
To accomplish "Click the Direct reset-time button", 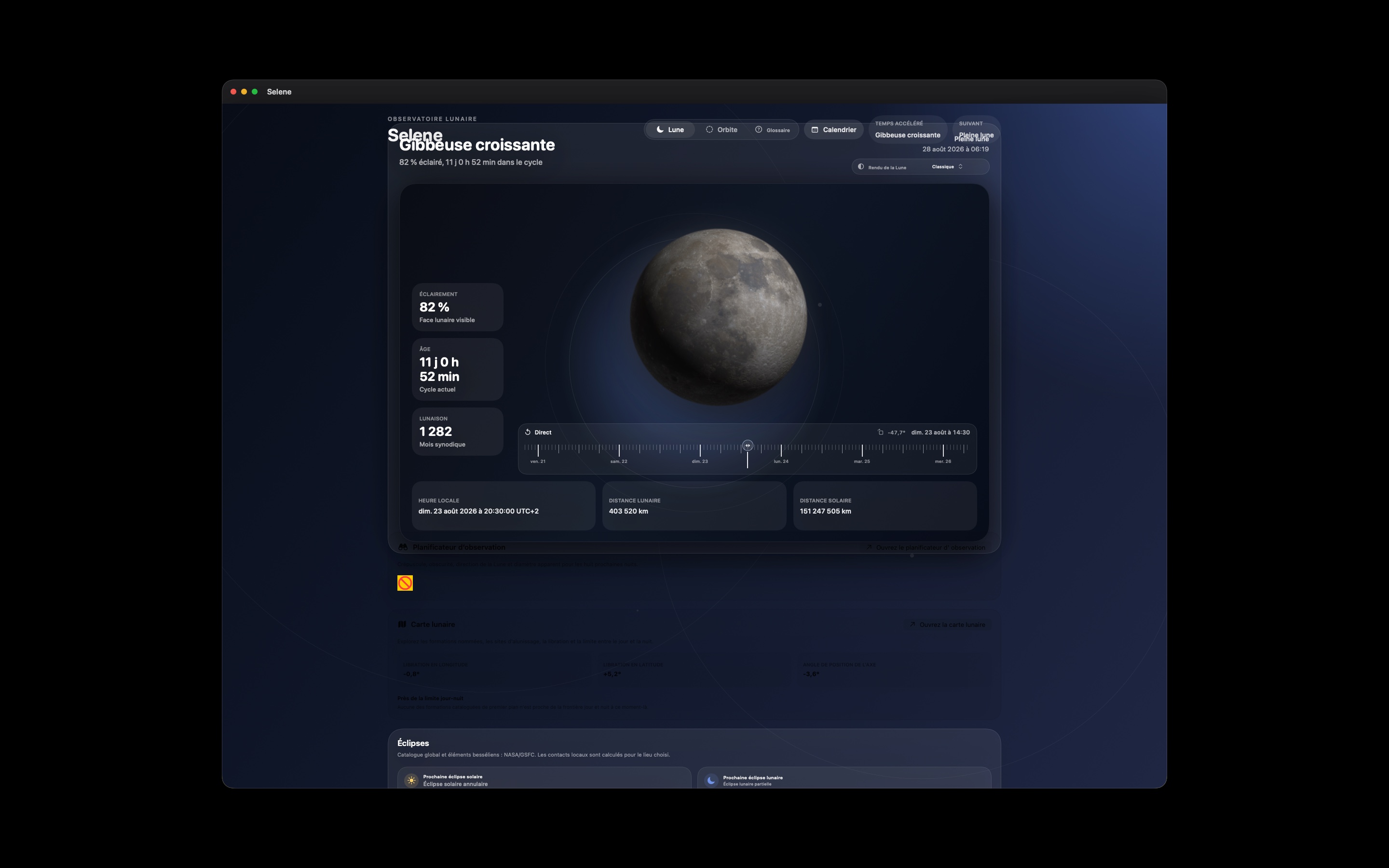I will pyautogui.click(x=538, y=432).
